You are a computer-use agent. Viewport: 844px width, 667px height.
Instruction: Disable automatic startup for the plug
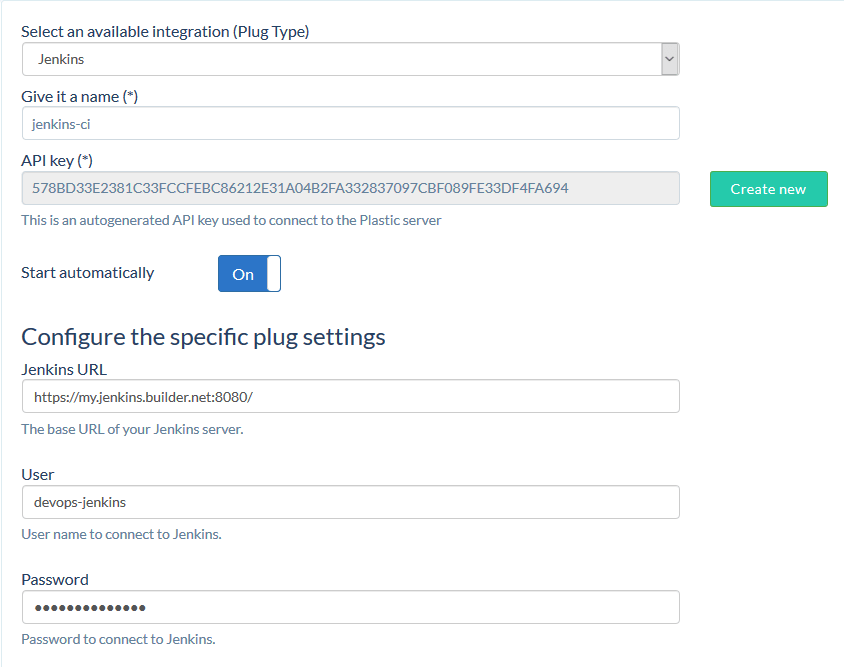coord(248,273)
